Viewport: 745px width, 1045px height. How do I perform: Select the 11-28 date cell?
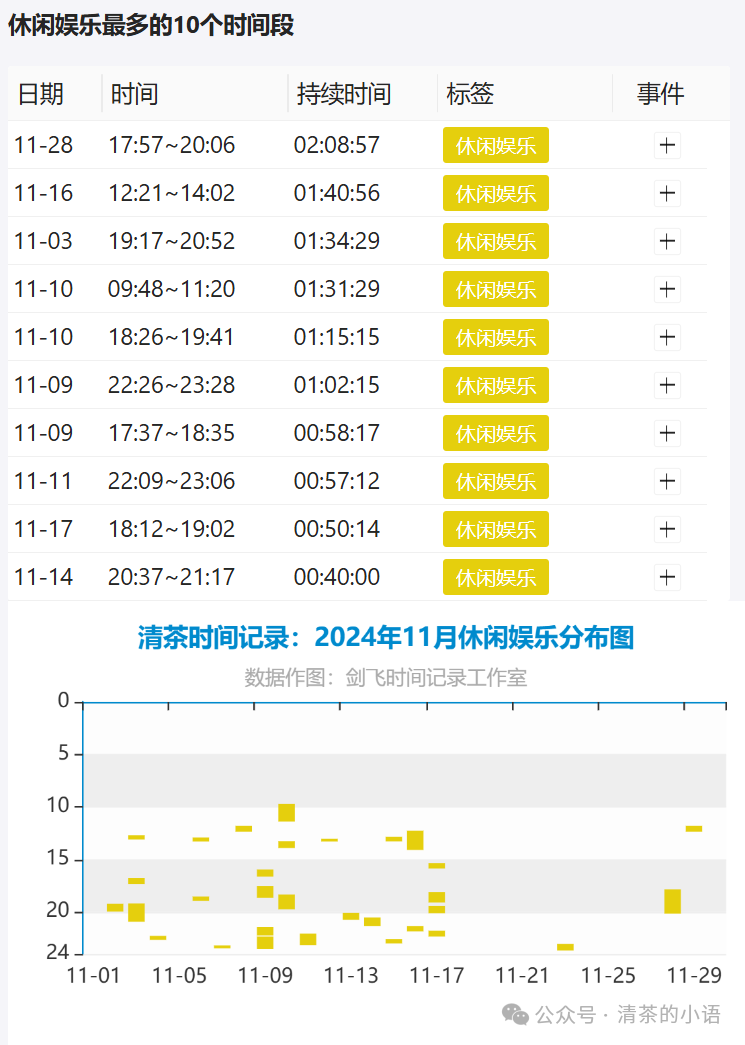[x=43, y=145]
